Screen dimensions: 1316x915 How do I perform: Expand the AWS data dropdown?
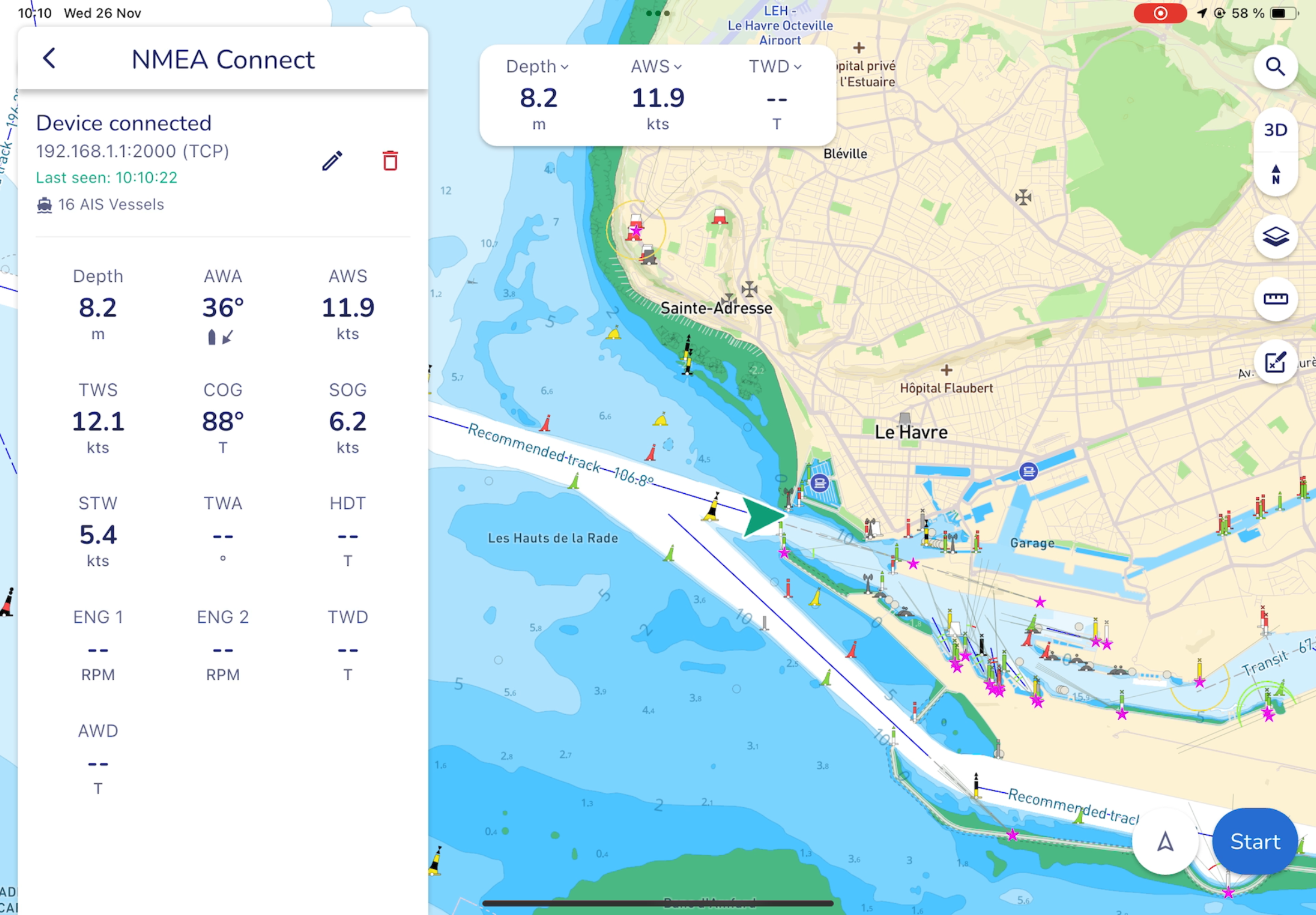point(656,66)
